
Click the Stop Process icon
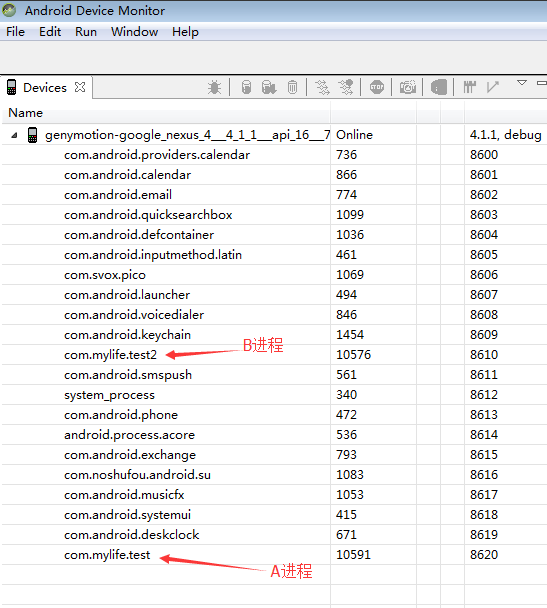pos(376,87)
